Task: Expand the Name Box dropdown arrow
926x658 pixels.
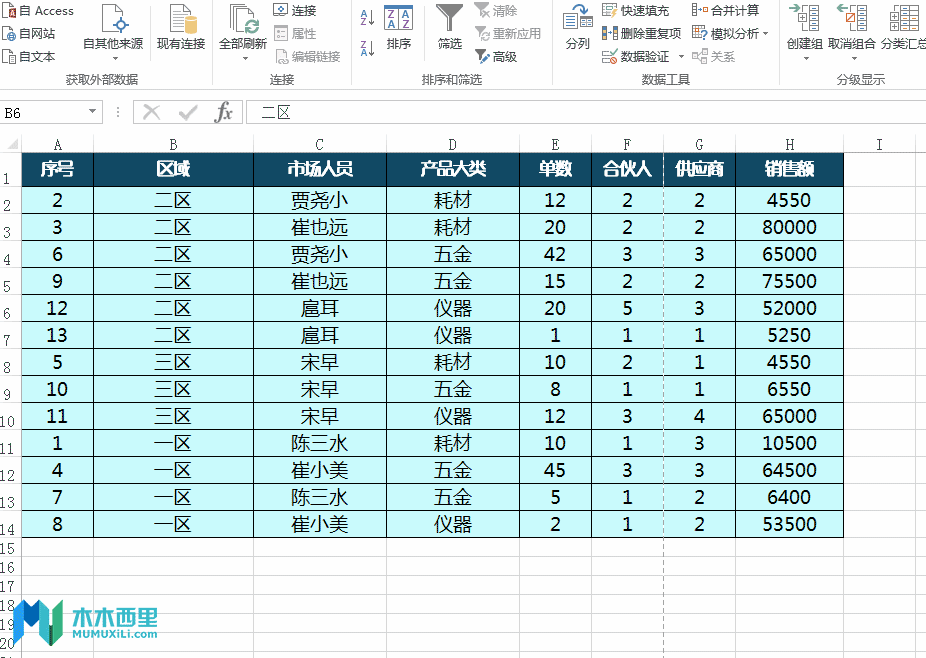Action: pos(92,112)
